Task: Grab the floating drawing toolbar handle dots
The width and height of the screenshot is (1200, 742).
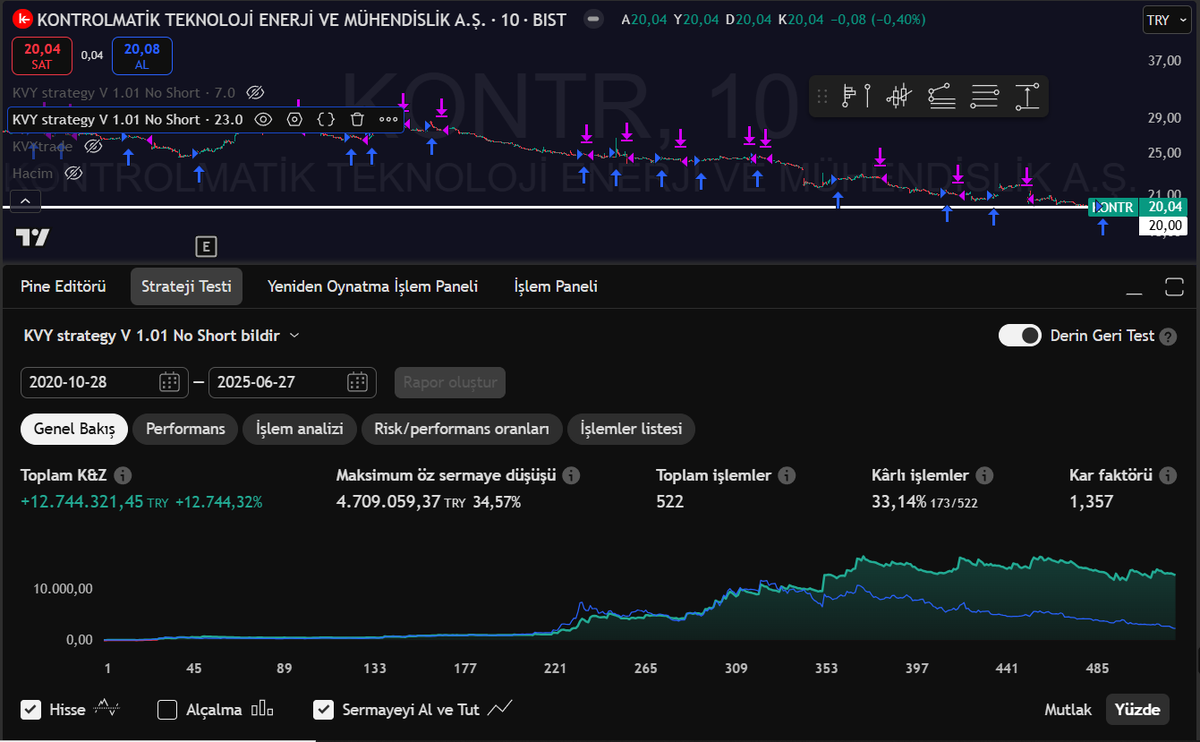Action: (x=823, y=96)
